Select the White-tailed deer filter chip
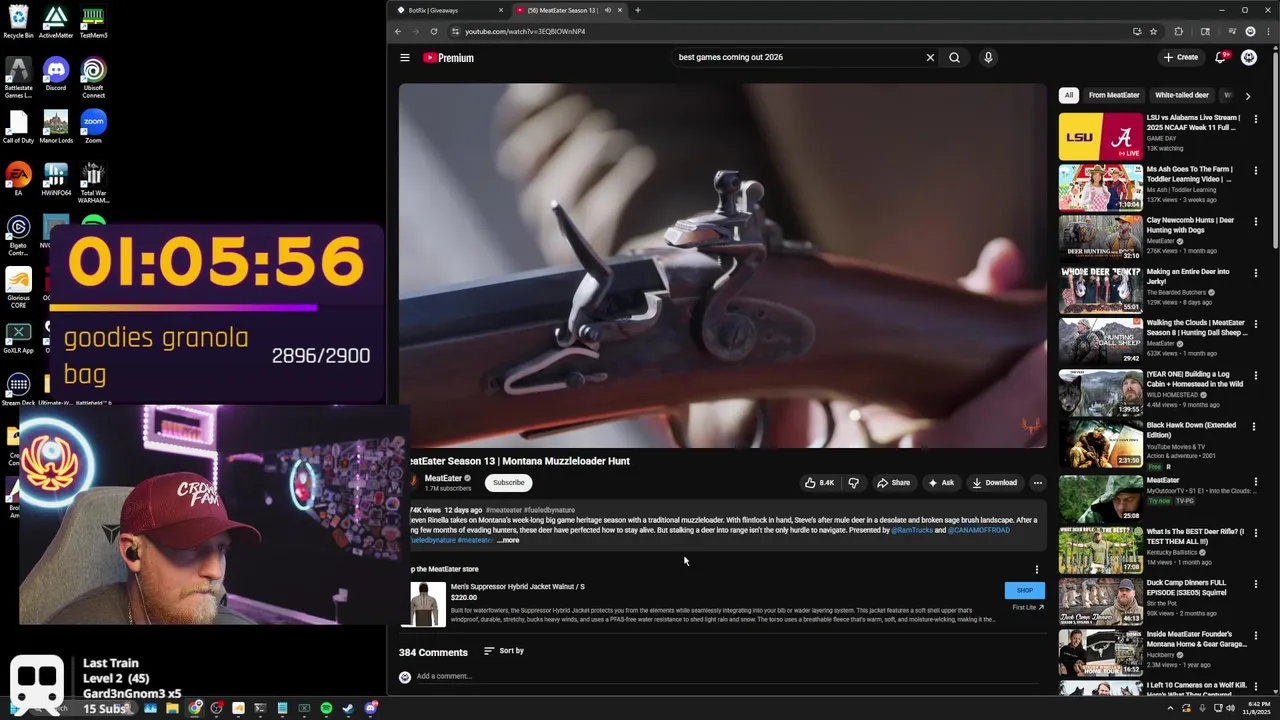 pyautogui.click(x=1182, y=95)
